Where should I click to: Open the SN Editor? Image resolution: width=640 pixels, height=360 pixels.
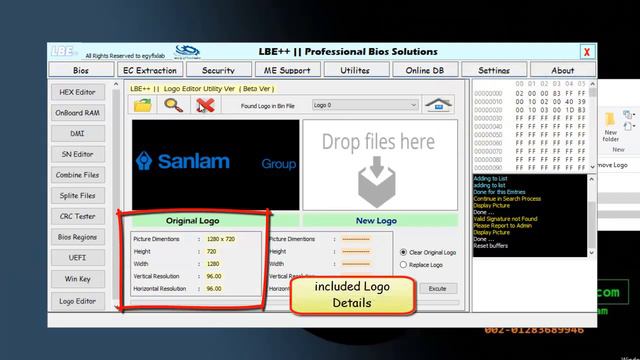click(78, 154)
